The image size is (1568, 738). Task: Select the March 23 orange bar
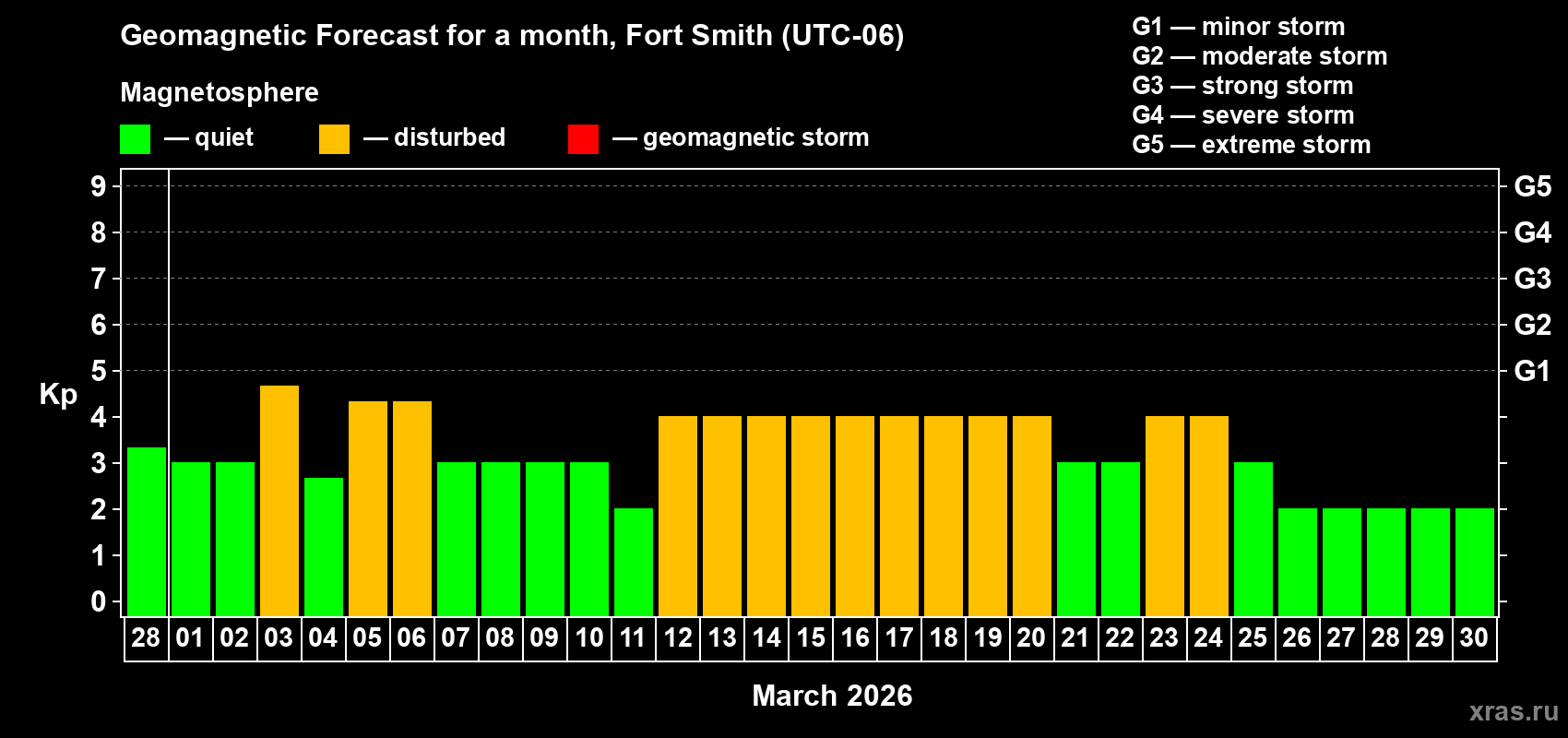(x=1165, y=516)
